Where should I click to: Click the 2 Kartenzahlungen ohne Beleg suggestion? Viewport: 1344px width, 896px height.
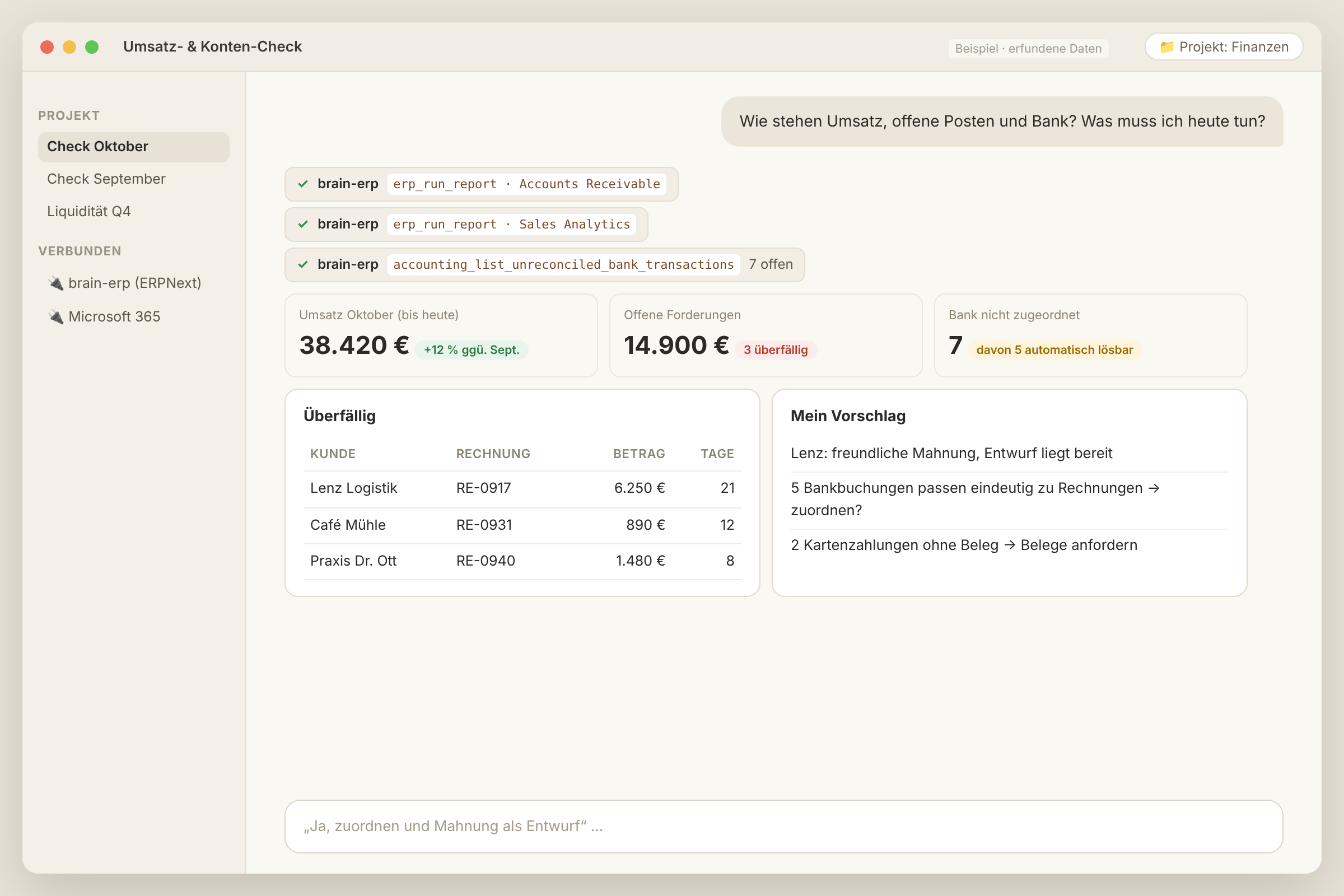[x=1009, y=545]
